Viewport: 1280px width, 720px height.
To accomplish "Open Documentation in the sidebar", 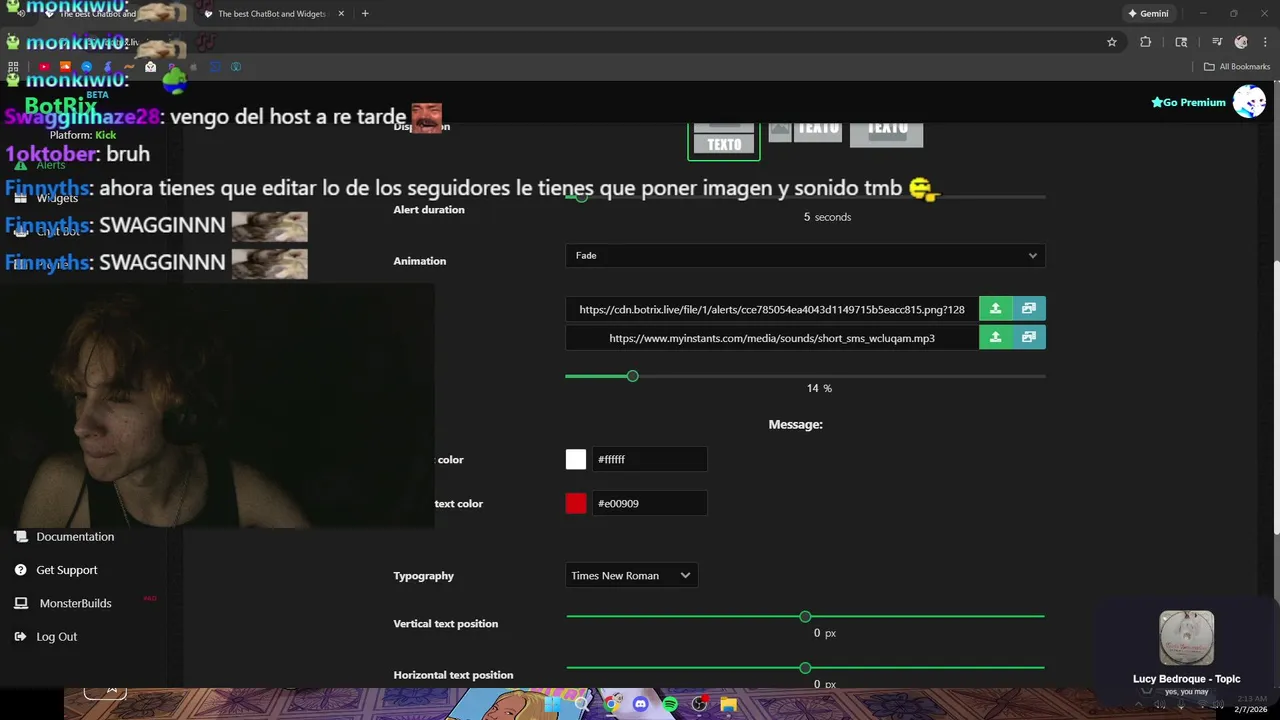I will [65, 537].
